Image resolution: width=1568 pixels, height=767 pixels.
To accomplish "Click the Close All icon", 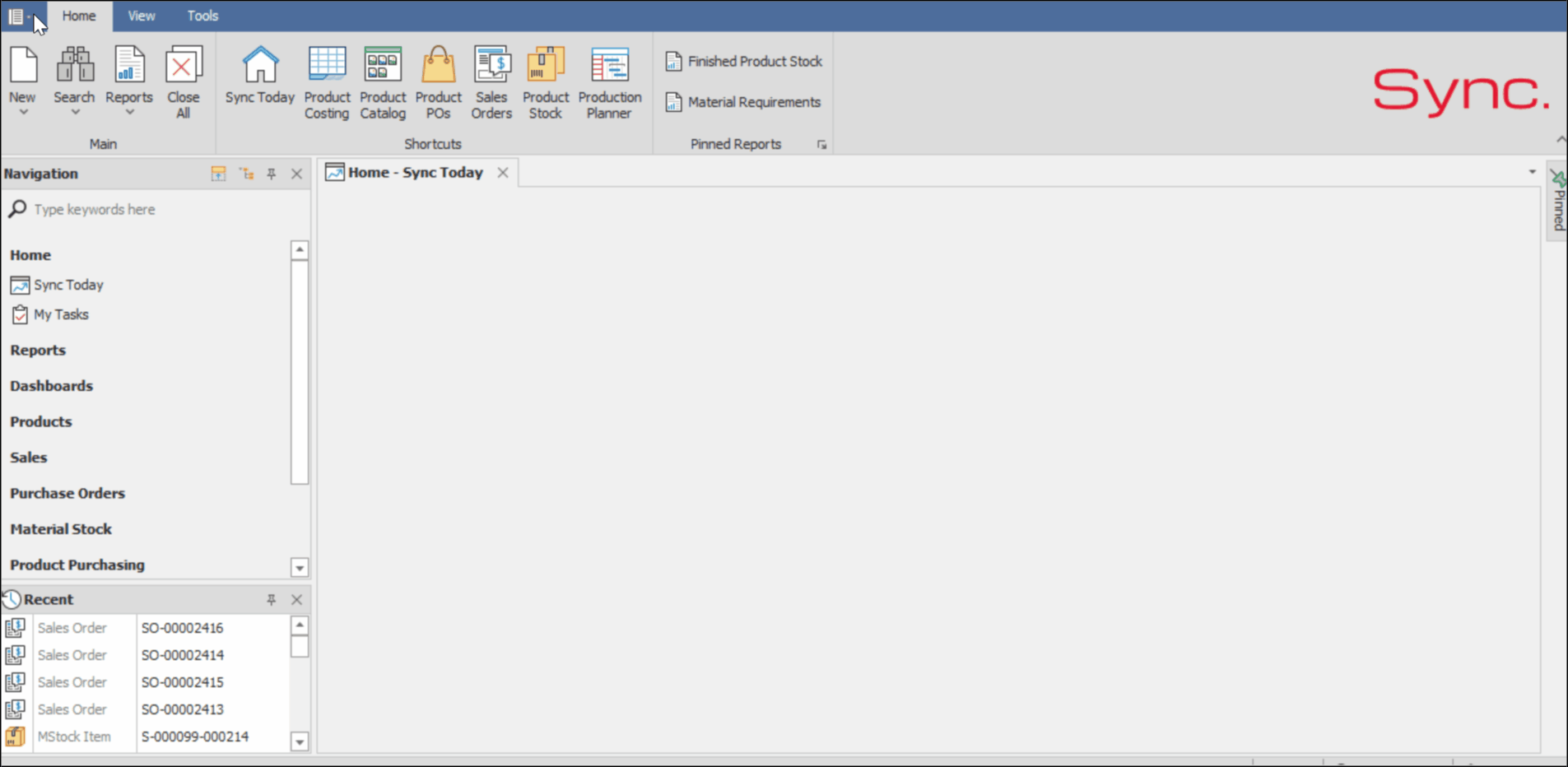I will click(x=183, y=64).
